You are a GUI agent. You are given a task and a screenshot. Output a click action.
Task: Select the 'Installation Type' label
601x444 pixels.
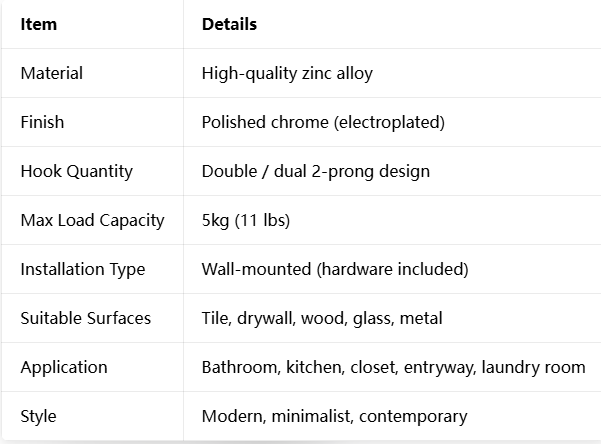83,269
